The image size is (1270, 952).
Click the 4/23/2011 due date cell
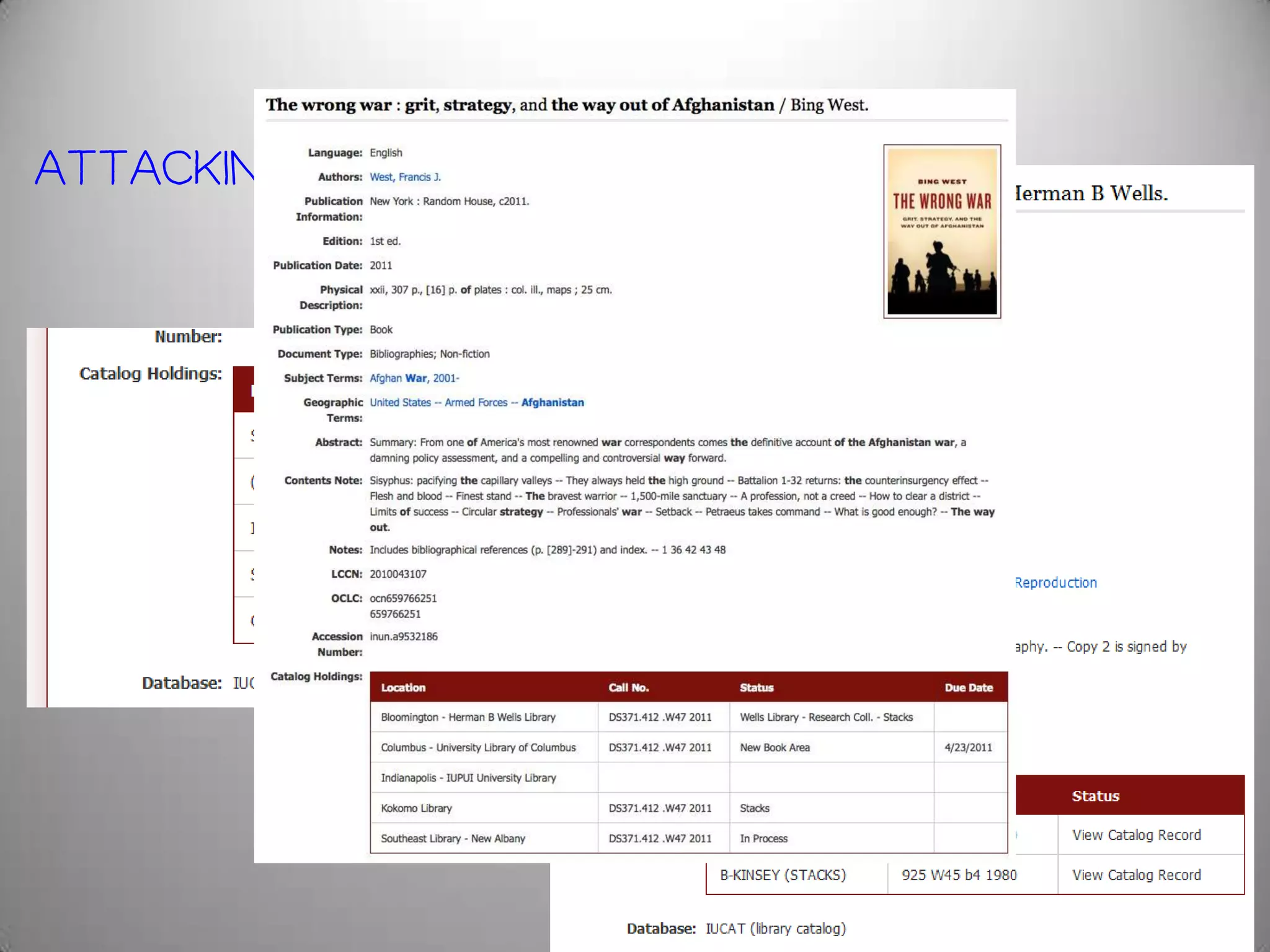(968, 747)
